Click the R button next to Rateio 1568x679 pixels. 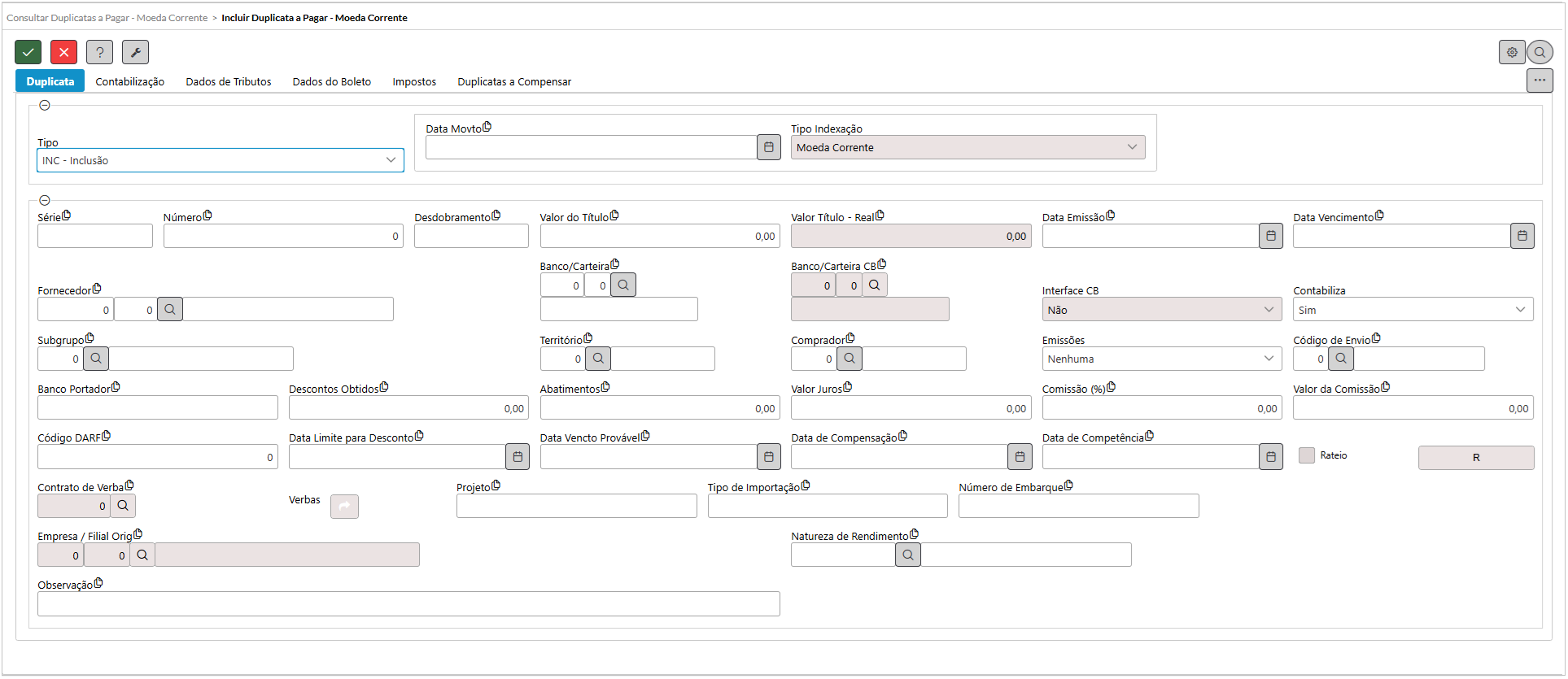[1476, 458]
